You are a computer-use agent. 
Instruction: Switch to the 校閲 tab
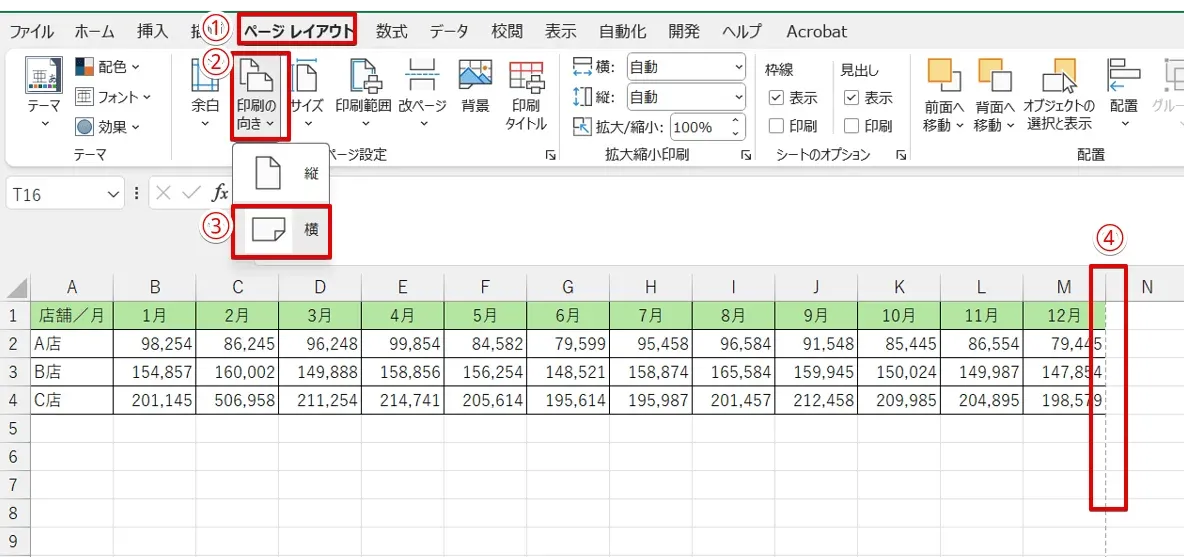coord(507,32)
